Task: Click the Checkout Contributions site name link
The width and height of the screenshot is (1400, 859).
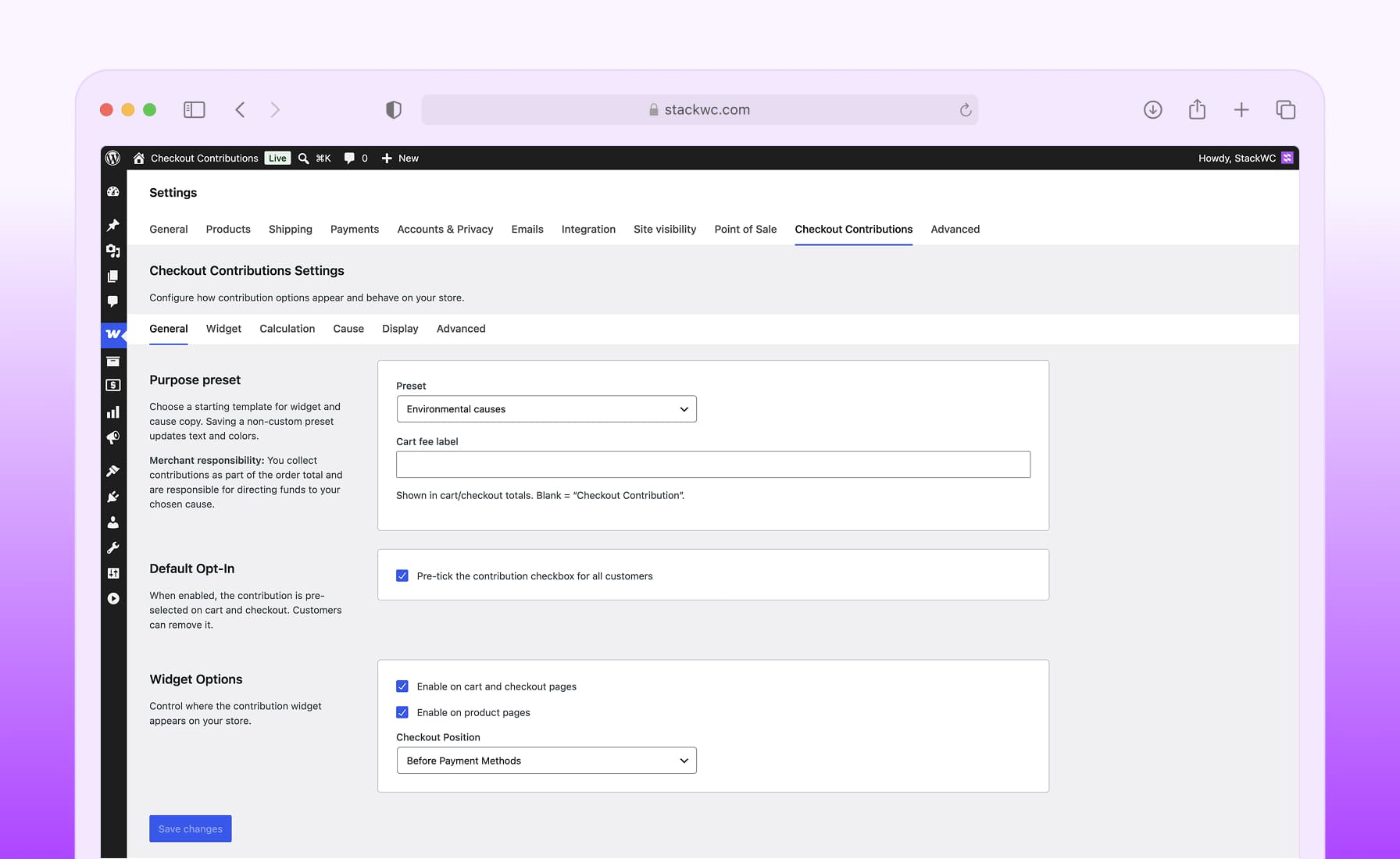Action: coord(205,158)
